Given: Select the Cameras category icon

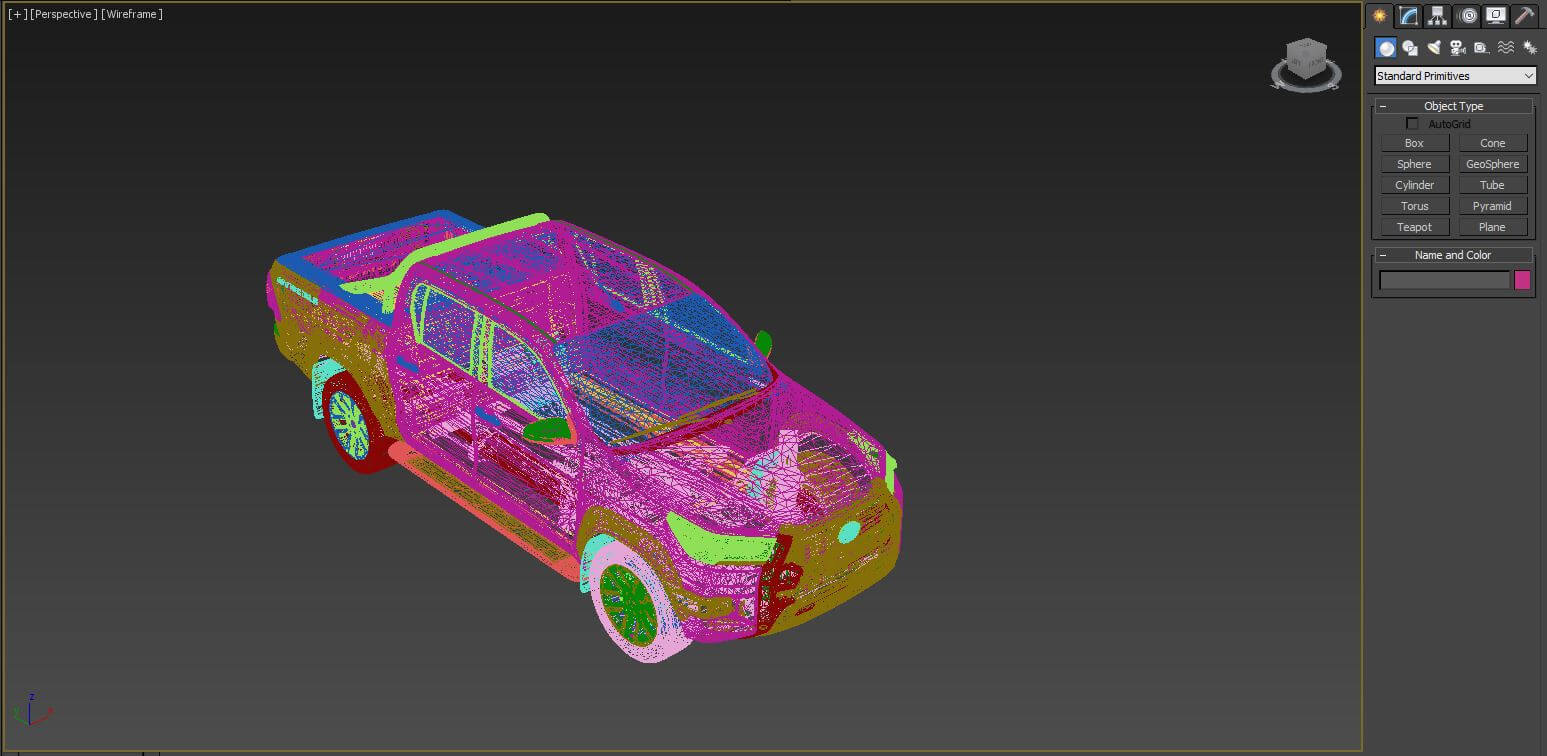Looking at the screenshot, I should pyautogui.click(x=1458, y=47).
